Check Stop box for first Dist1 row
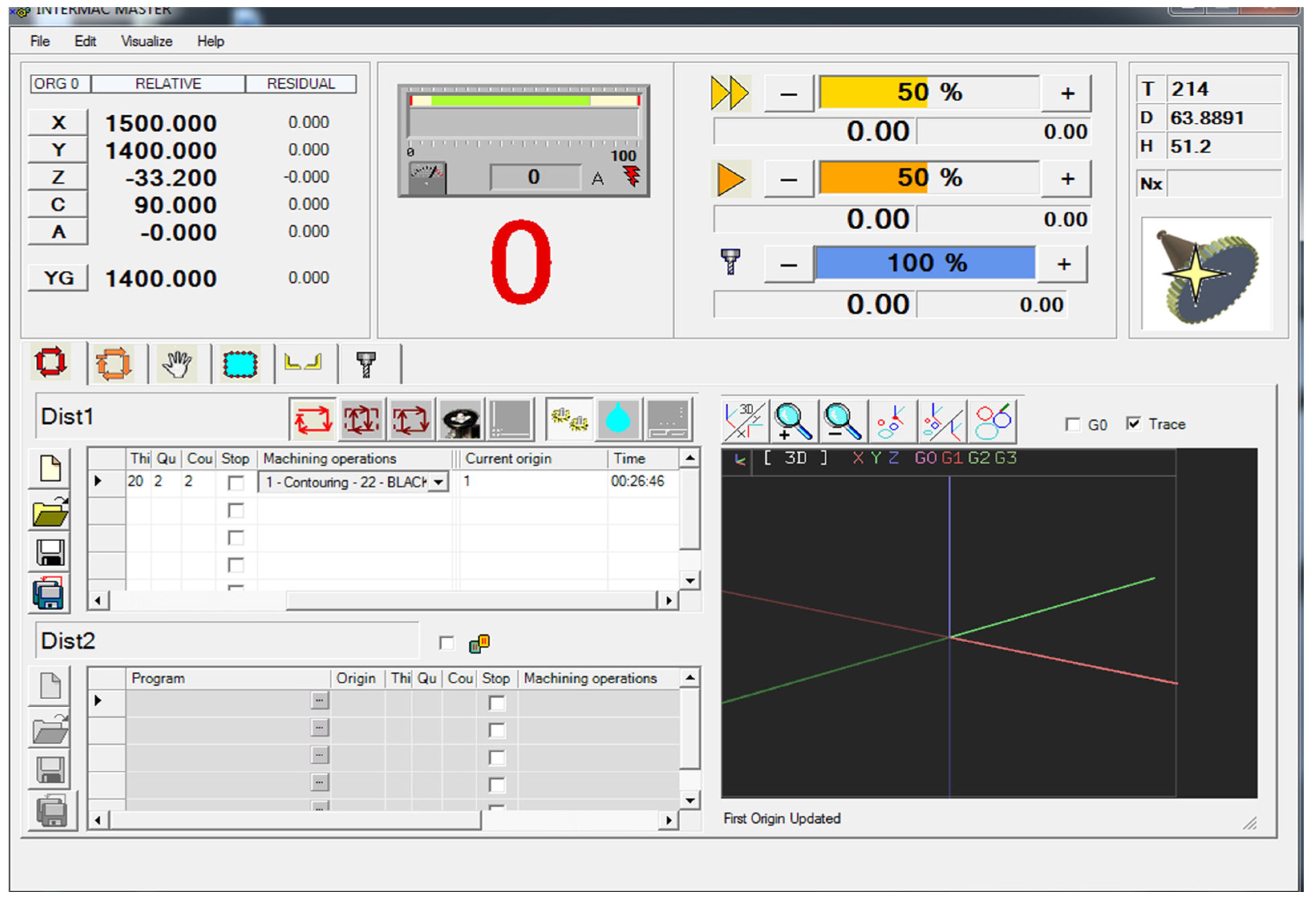Viewport: 1316px width, 901px height. coord(235,483)
